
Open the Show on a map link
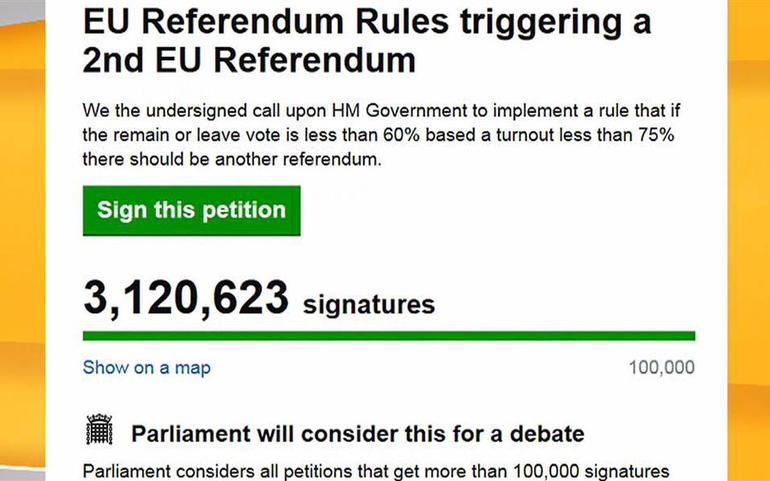(x=146, y=367)
